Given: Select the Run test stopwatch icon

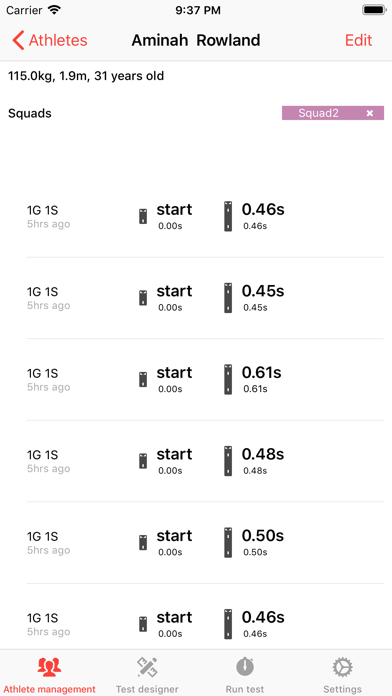Looking at the screenshot, I should [x=245, y=667].
